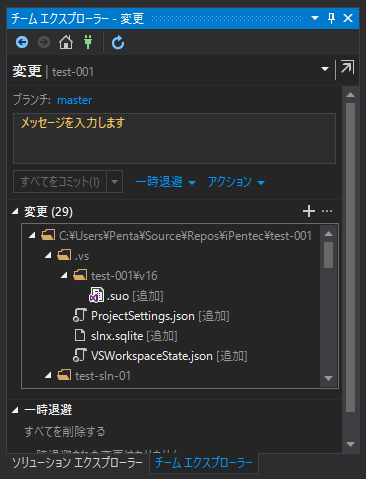
Task: Open Manage Connections plug icon
Action: [x=88, y=42]
